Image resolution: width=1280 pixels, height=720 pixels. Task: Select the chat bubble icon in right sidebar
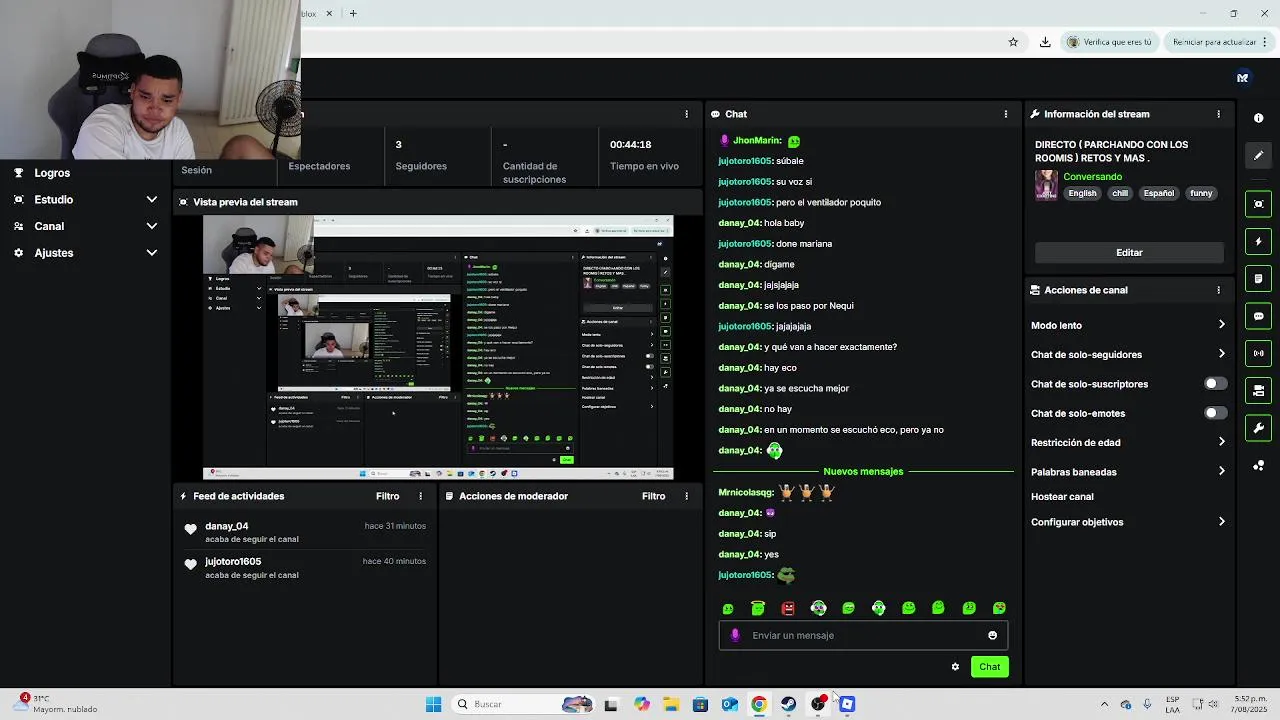click(x=1258, y=316)
